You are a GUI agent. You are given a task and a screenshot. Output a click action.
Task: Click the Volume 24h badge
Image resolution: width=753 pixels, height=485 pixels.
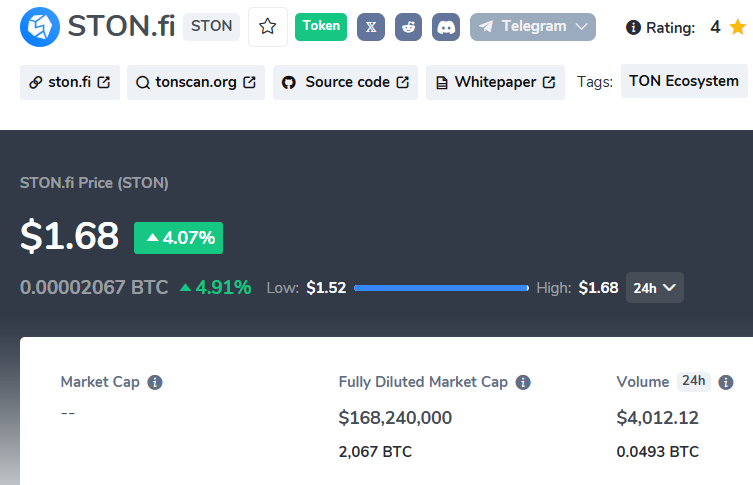[693, 381]
